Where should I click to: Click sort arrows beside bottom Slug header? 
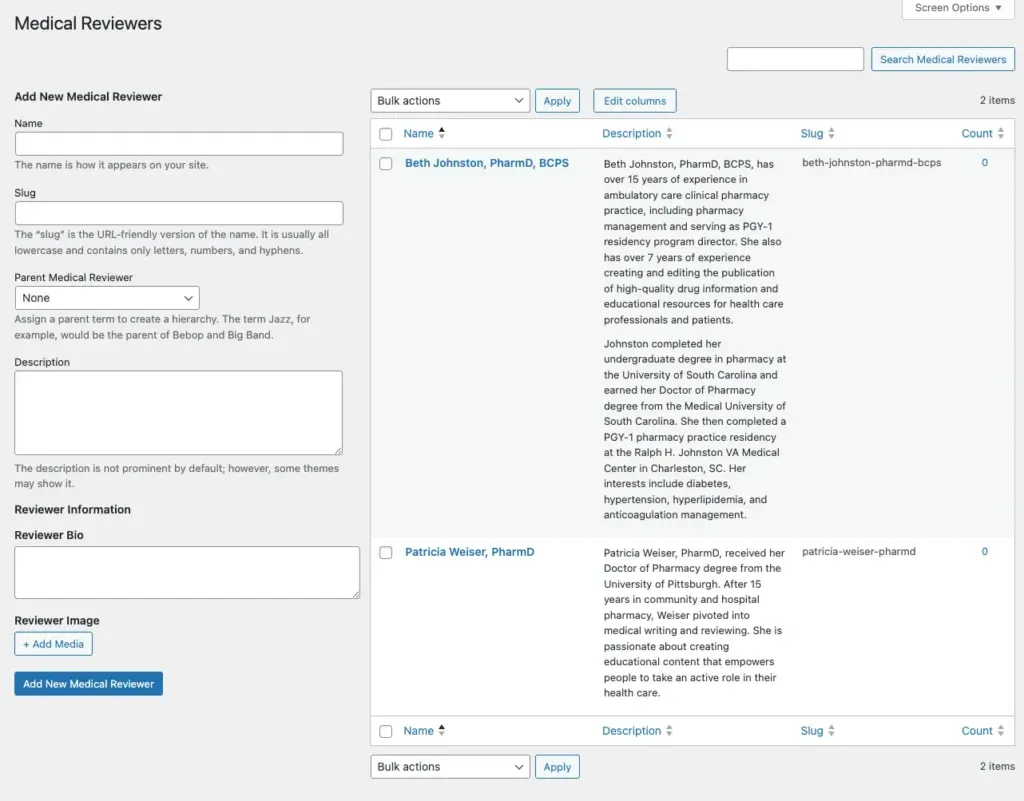pos(831,731)
